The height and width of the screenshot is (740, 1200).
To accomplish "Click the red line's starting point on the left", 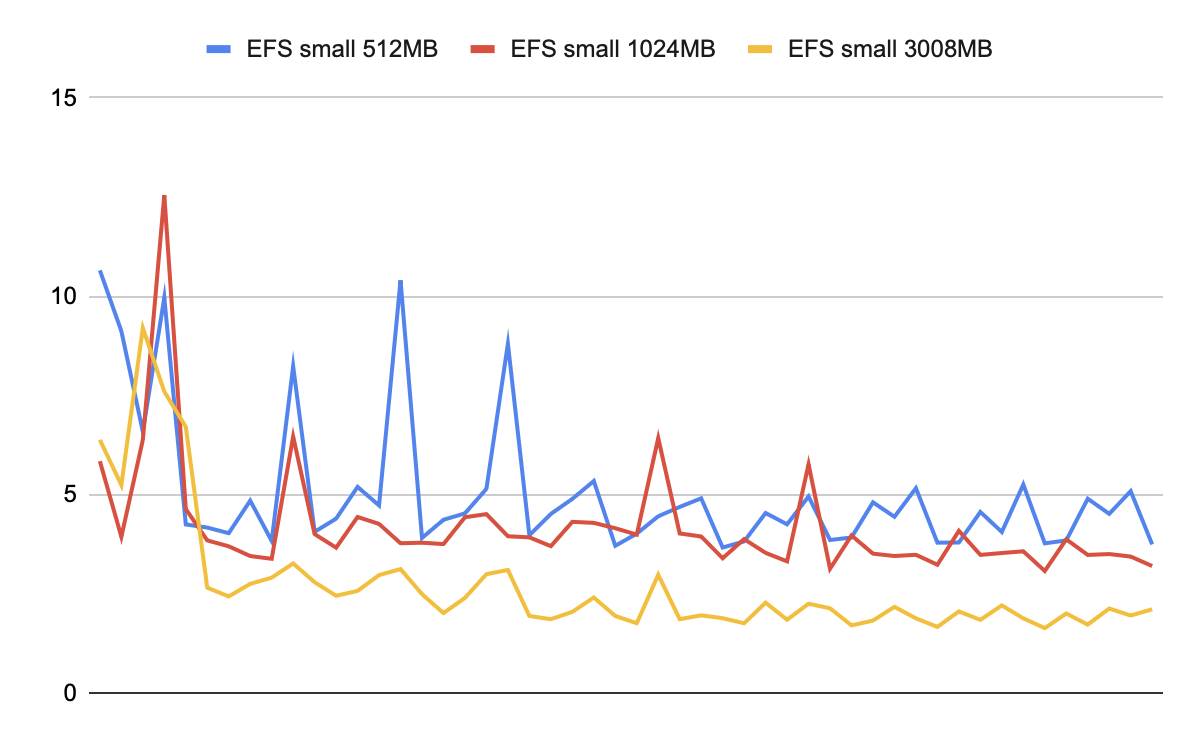I will (x=100, y=461).
